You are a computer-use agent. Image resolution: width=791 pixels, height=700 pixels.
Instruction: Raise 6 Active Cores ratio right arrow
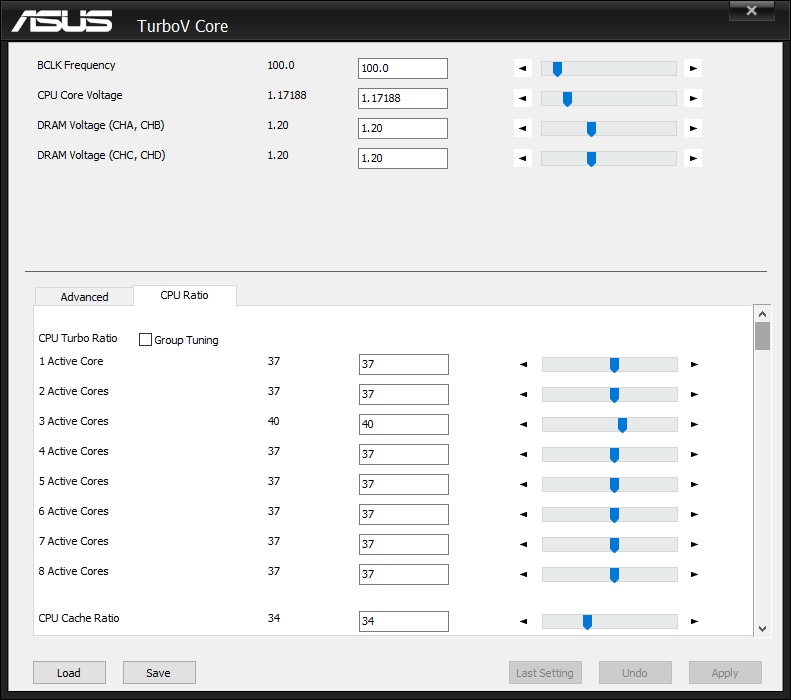tap(694, 514)
